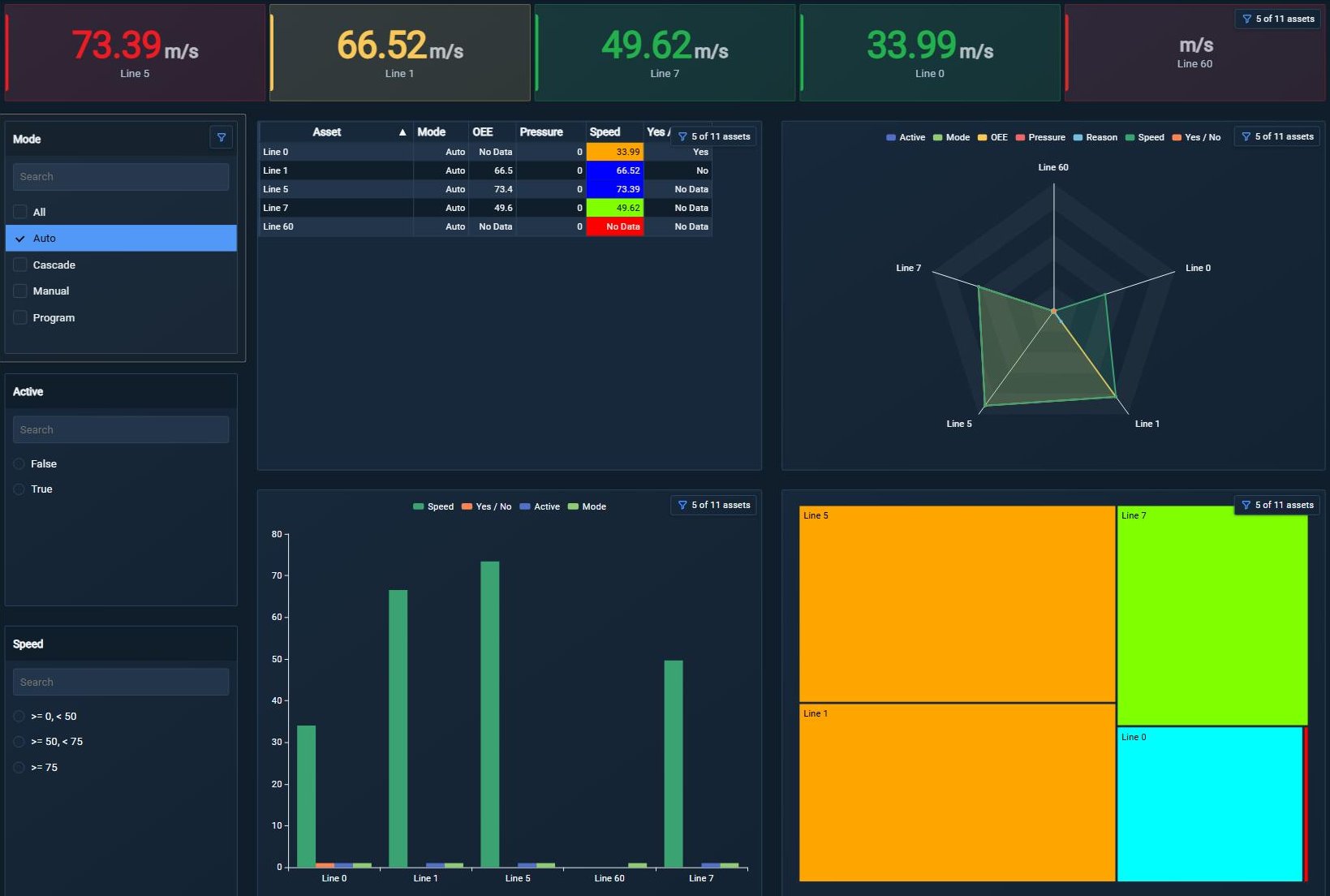This screenshot has height=896, width=1330.
Task: Toggle Pressure series in radar legend
Action: (x=1040, y=137)
